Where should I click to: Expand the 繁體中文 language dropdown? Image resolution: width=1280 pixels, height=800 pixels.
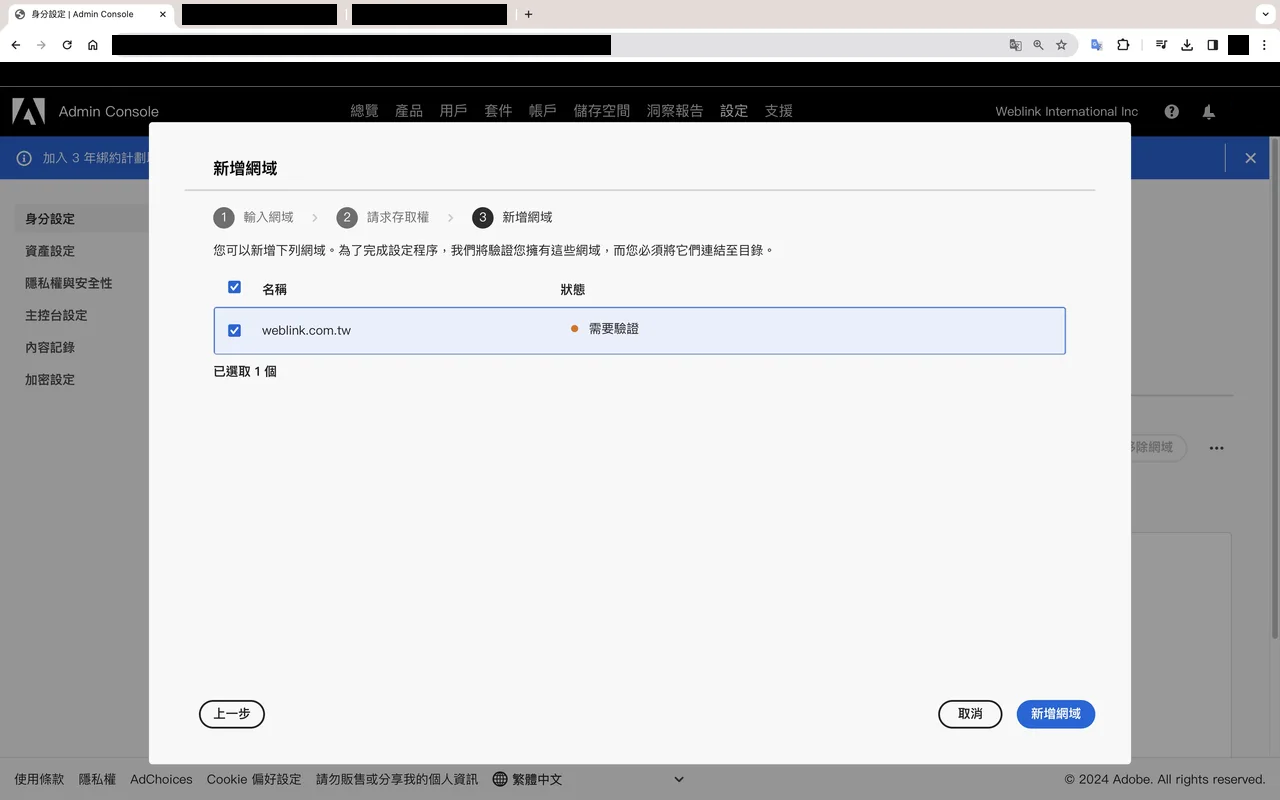click(x=588, y=779)
